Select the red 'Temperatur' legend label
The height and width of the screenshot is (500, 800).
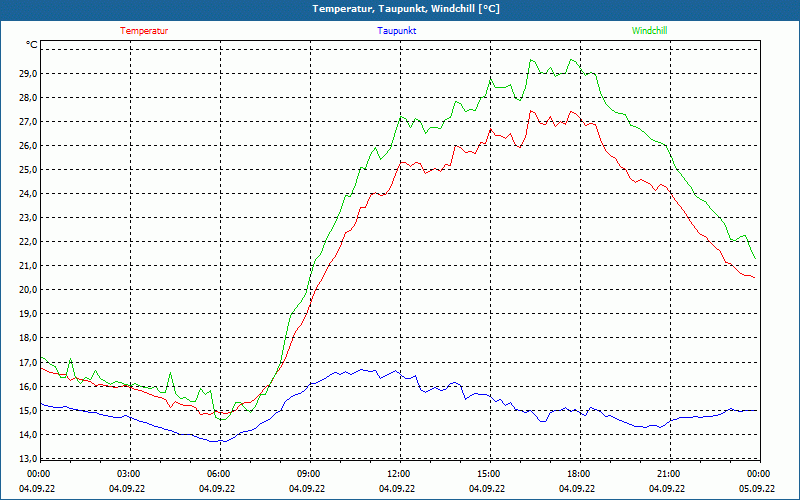point(144,31)
